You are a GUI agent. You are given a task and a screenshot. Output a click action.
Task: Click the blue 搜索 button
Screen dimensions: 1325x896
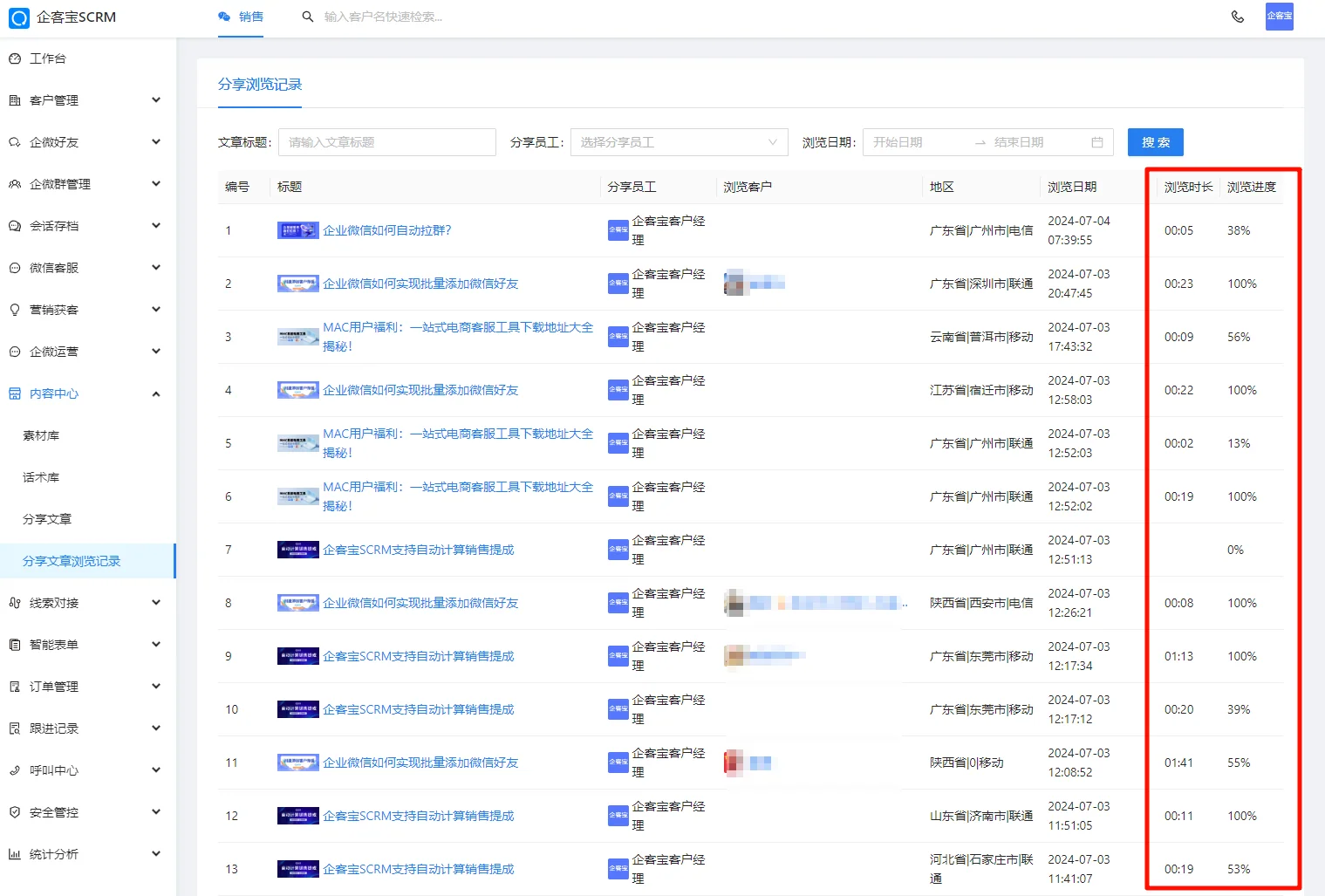click(x=1156, y=142)
